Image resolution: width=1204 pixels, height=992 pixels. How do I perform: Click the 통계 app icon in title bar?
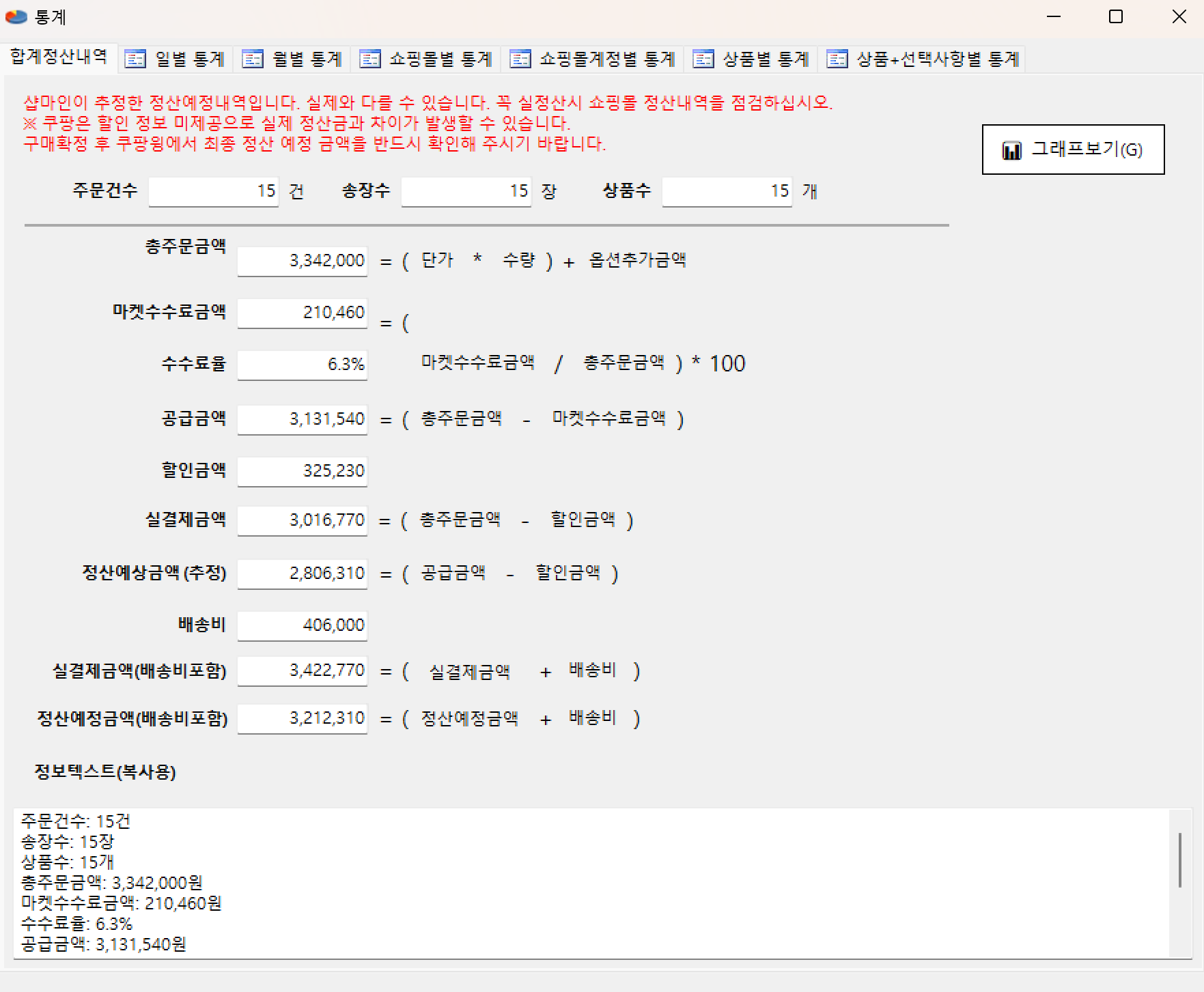pyautogui.click(x=16, y=17)
